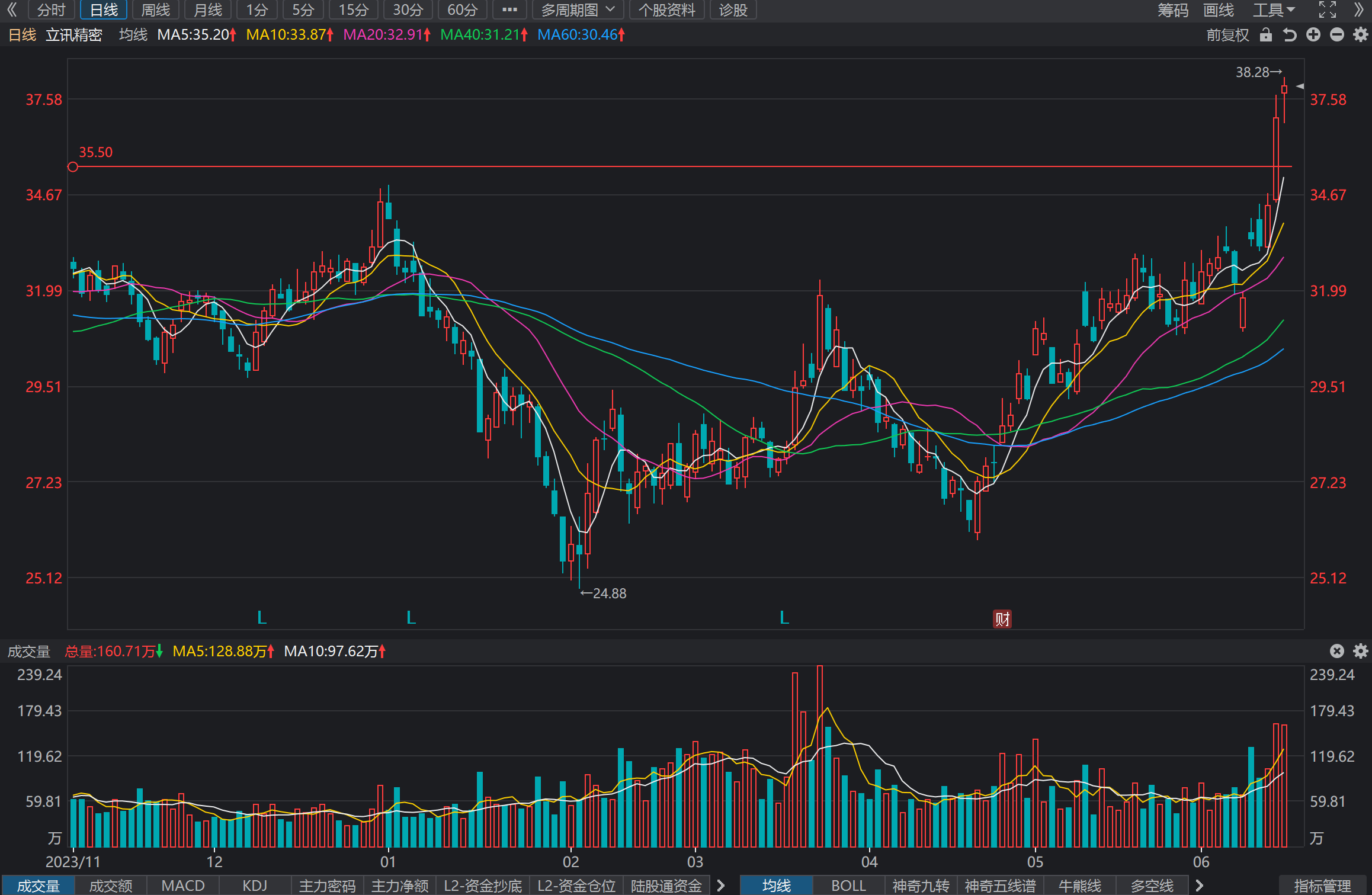This screenshot has width=1372, height=895.
Task: Select 1分 period
Action: 257,9
